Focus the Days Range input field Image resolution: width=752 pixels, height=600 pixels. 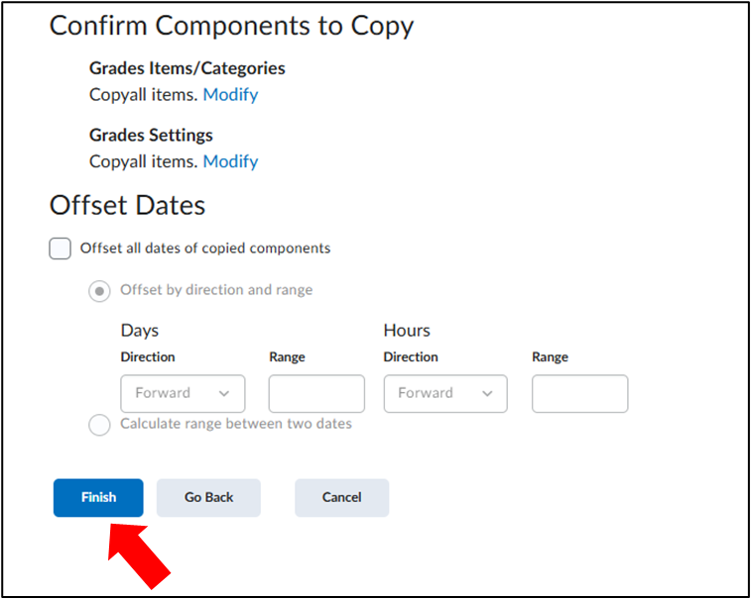[317, 394]
